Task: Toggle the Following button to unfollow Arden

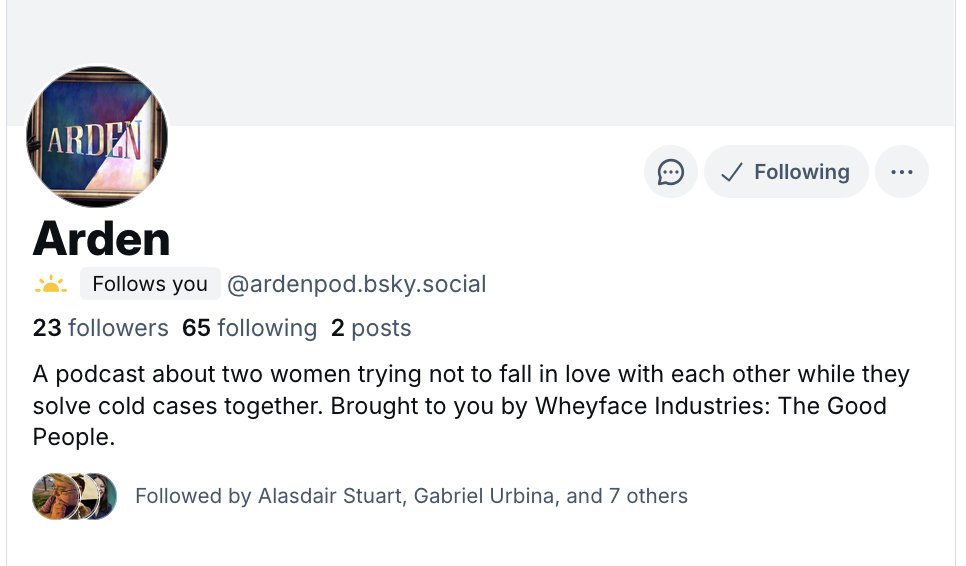Action: (786, 172)
